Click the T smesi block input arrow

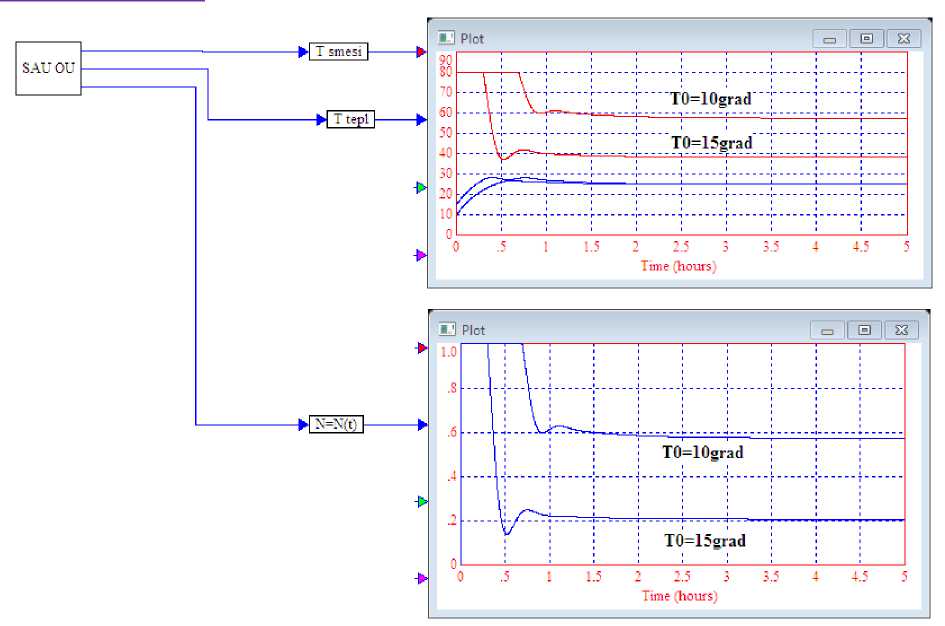pyautogui.click(x=303, y=52)
